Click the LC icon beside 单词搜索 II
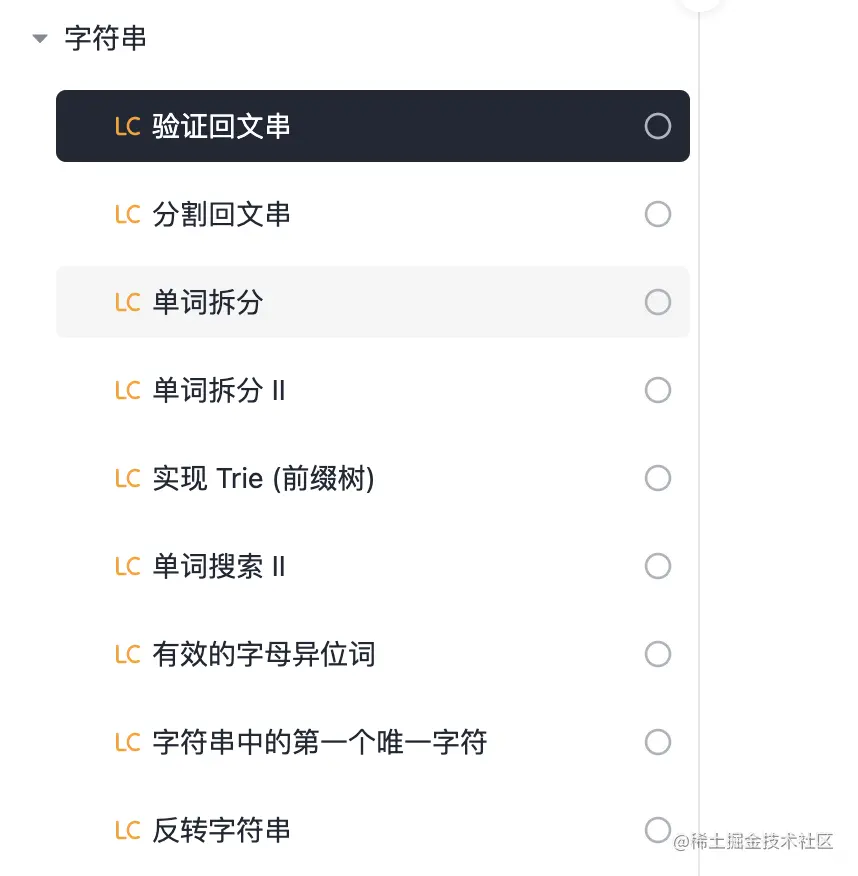 127,567
